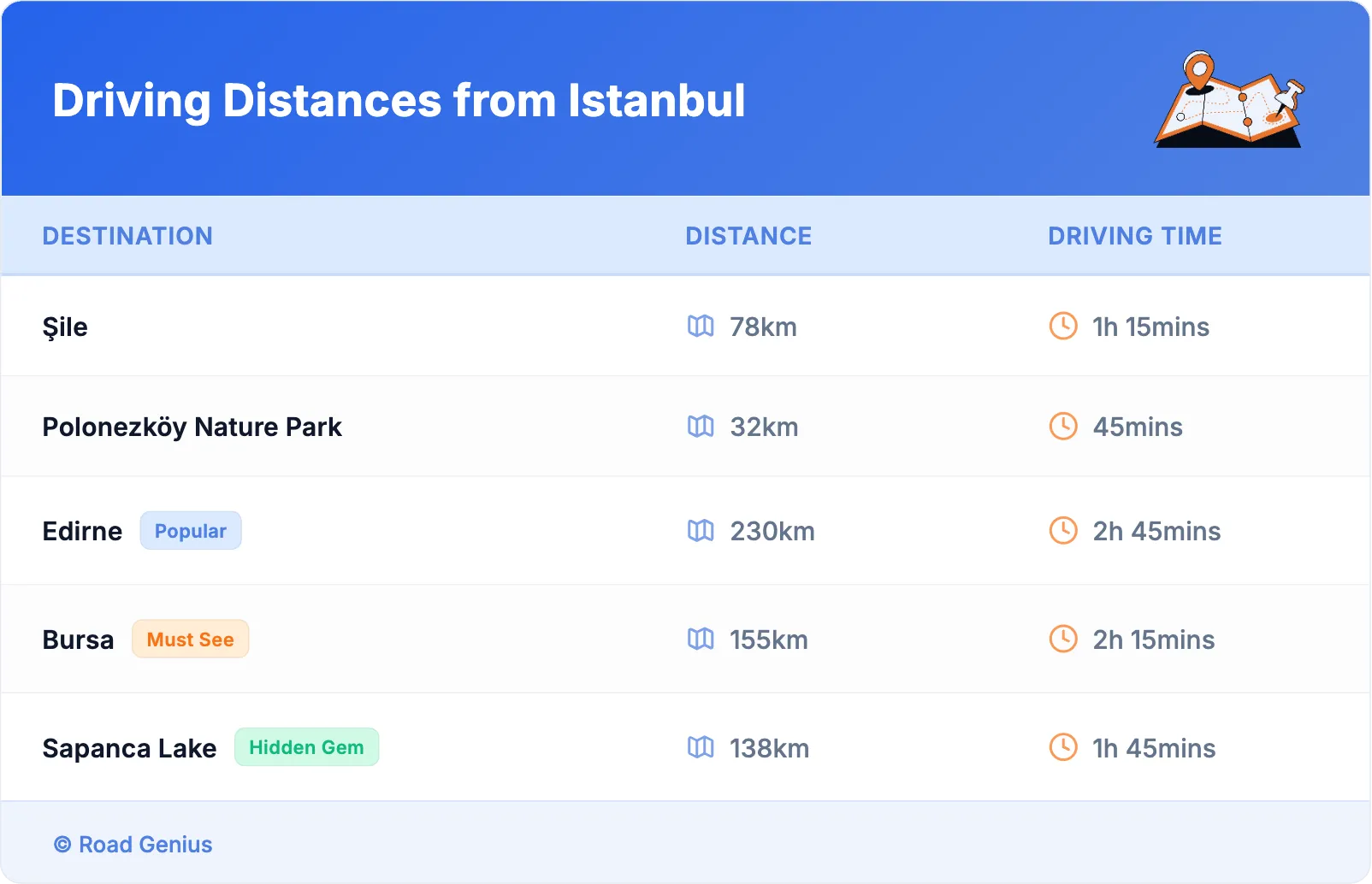Select the Bursa destination name
Image resolution: width=1372 pixels, height=884 pixels.
click(78, 639)
